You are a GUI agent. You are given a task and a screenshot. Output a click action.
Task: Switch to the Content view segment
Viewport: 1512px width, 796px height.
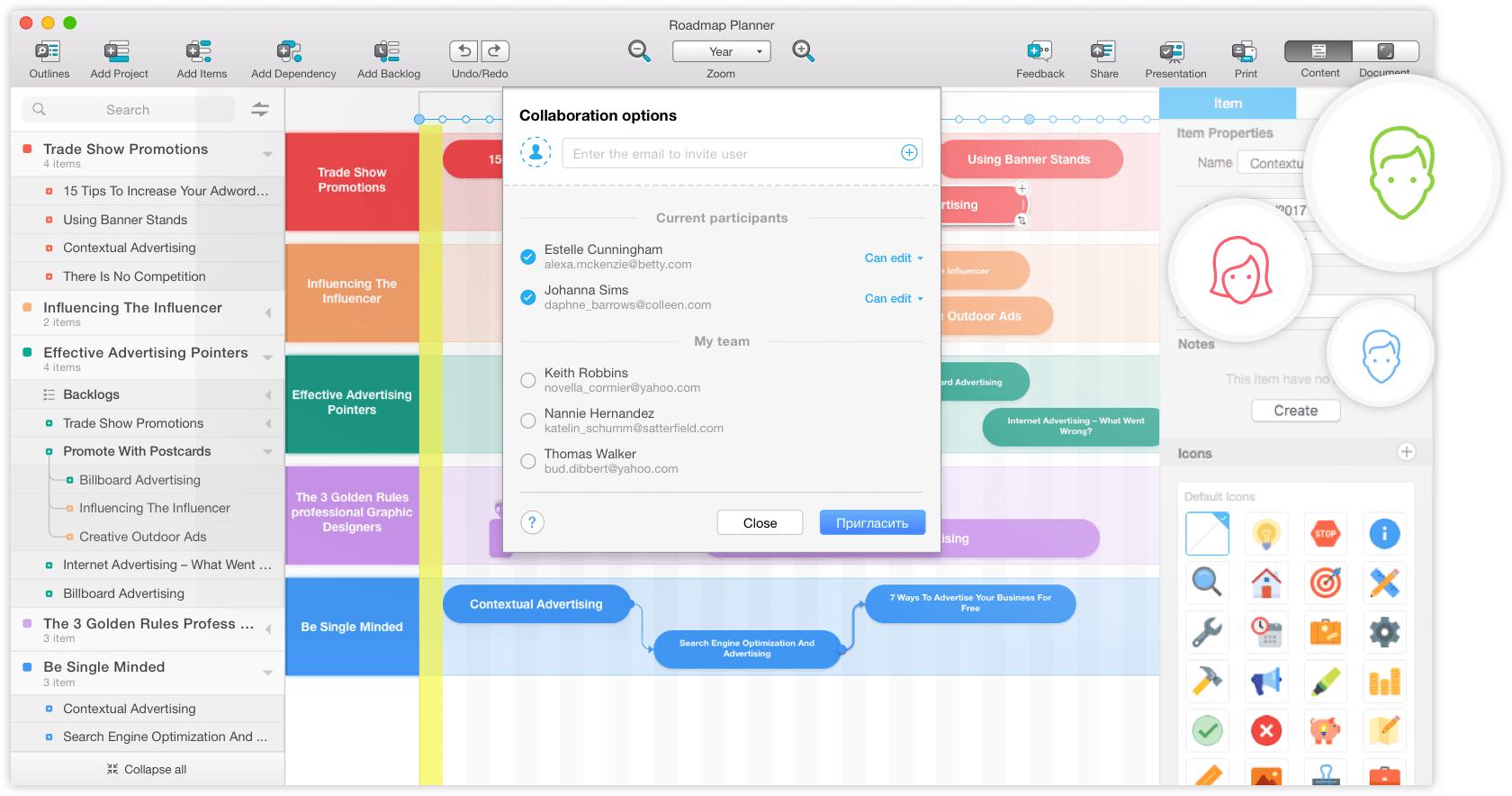[1318, 51]
